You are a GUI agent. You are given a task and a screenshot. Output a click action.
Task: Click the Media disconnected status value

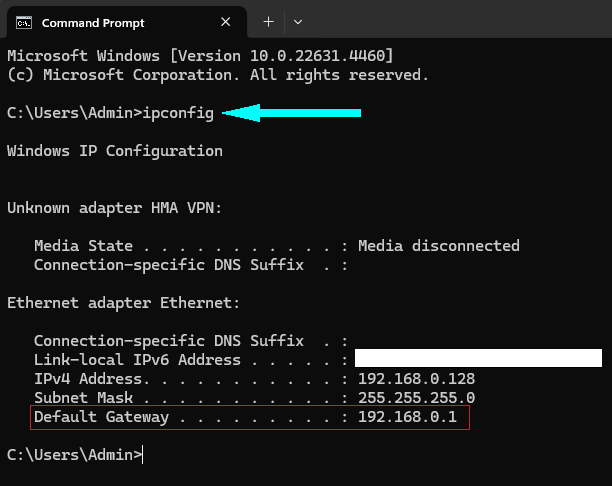click(438, 246)
